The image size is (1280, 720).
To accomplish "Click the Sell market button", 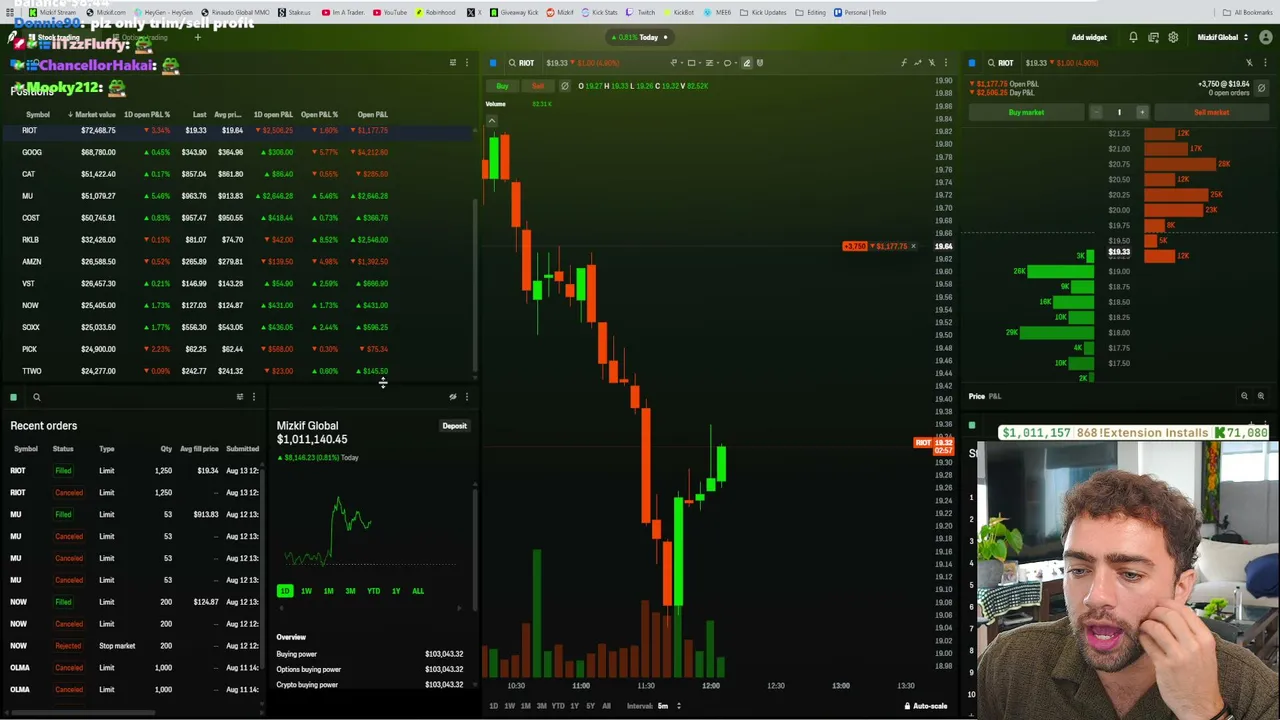I will pyautogui.click(x=1211, y=112).
